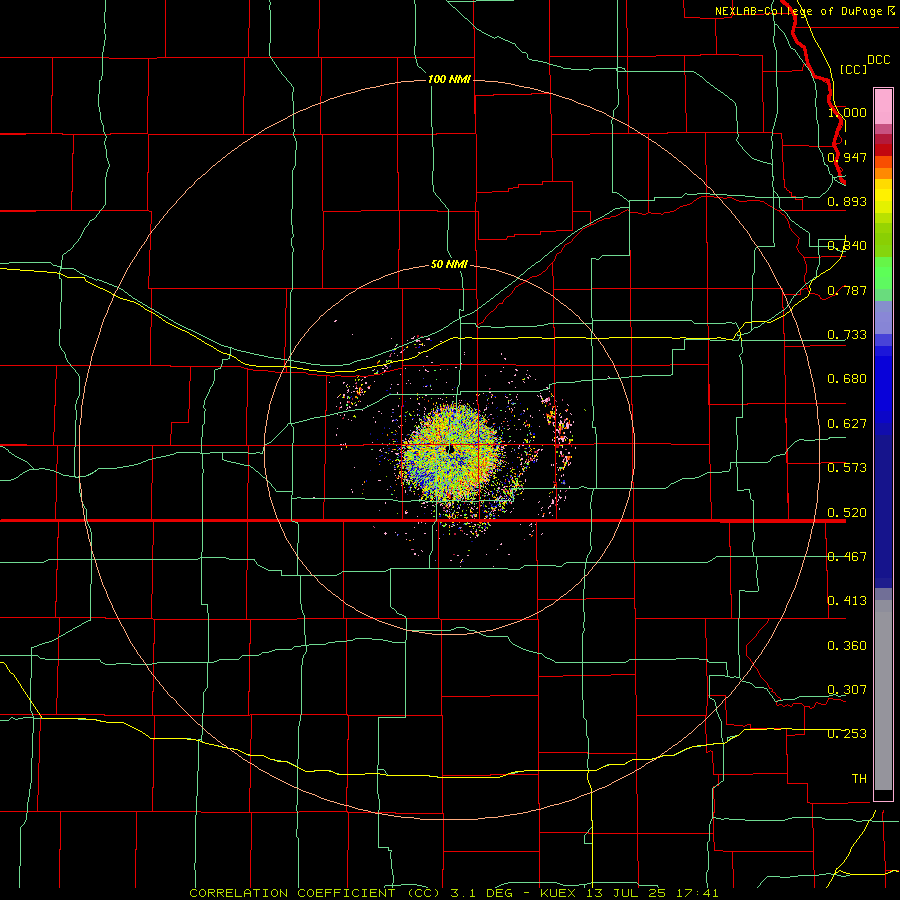Click the 0.253 legend value
Screen dimensions: 900x900
click(x=847, y=734)
